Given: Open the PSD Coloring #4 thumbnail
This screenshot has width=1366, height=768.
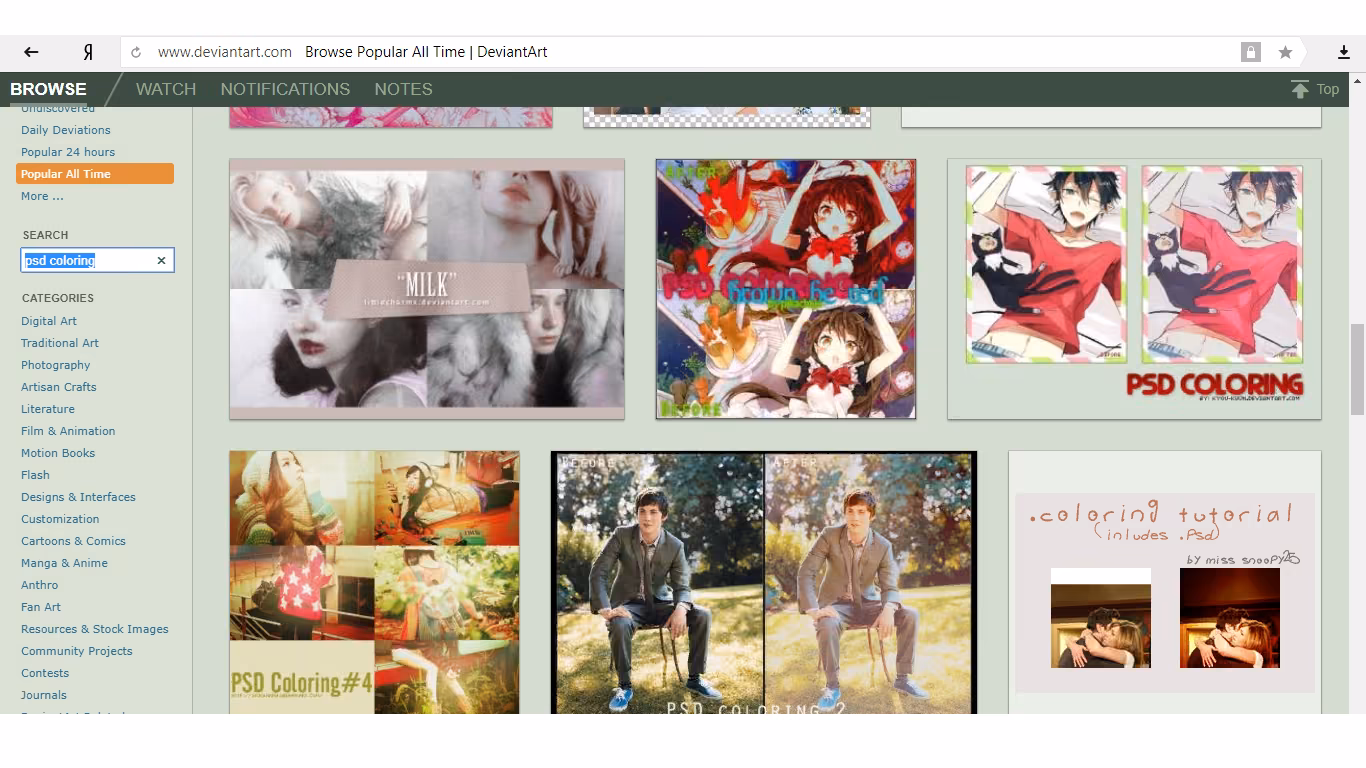Looking at the screenshot, I should click(x=374, y=582).
